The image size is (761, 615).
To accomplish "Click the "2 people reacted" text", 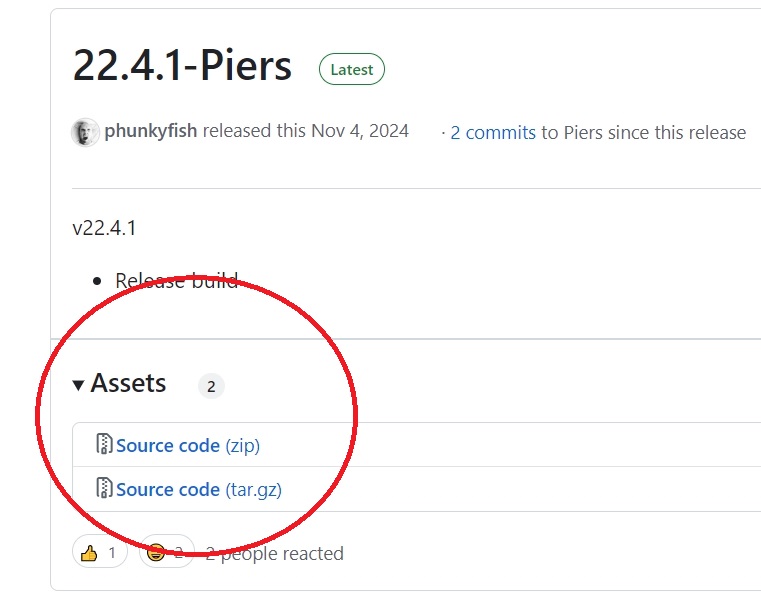I will (x=275, y=553).
